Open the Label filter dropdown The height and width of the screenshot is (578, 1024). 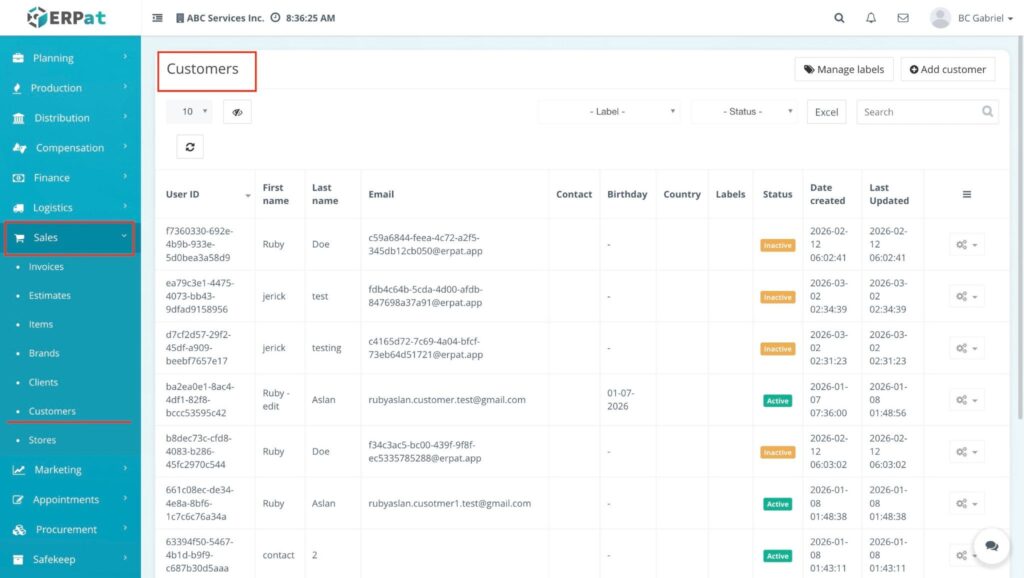click(610, 112)
